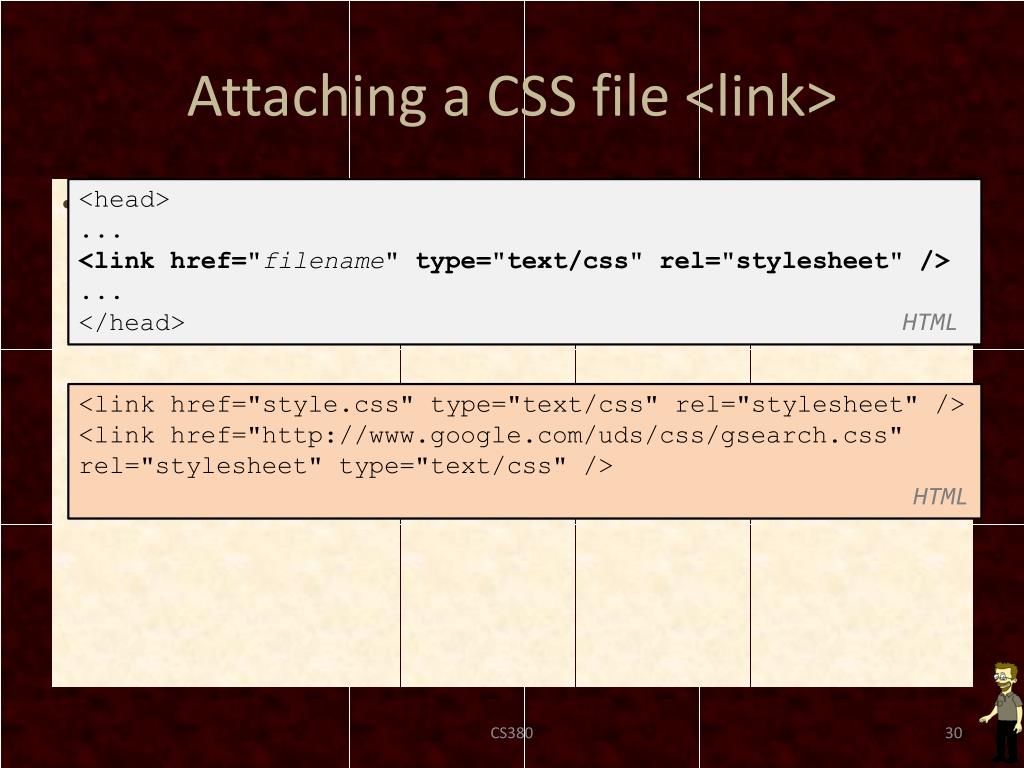The height and width of the screenshot is (768, 1024).
Task: Click the cartoon man figure at the corner
Action: [x=1002, y=714]
